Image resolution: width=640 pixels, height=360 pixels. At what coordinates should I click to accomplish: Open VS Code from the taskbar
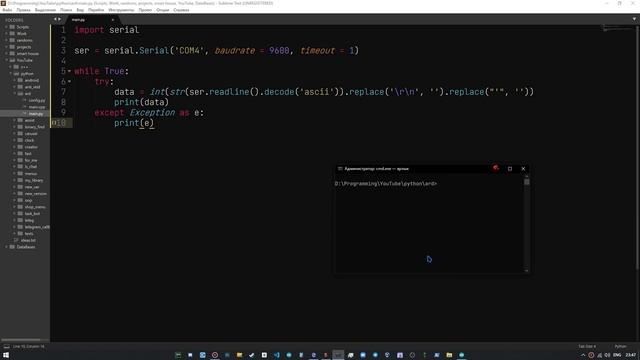click(276, 355)
